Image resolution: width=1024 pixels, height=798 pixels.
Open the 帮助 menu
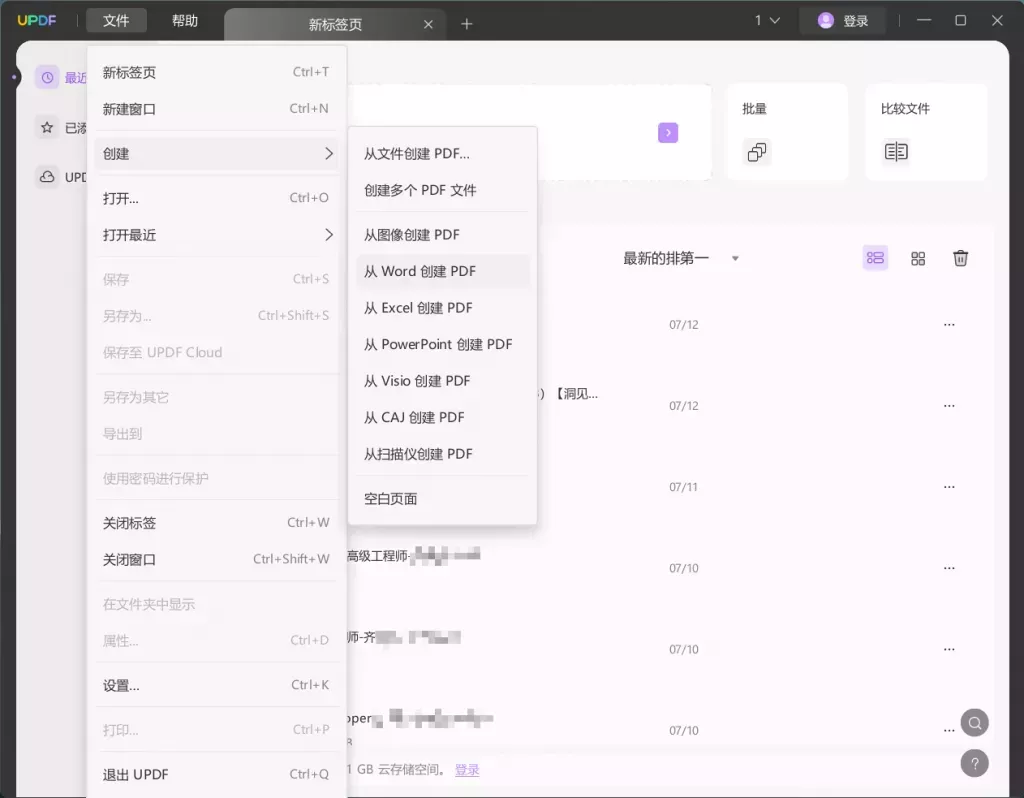[x=185, y=21]
